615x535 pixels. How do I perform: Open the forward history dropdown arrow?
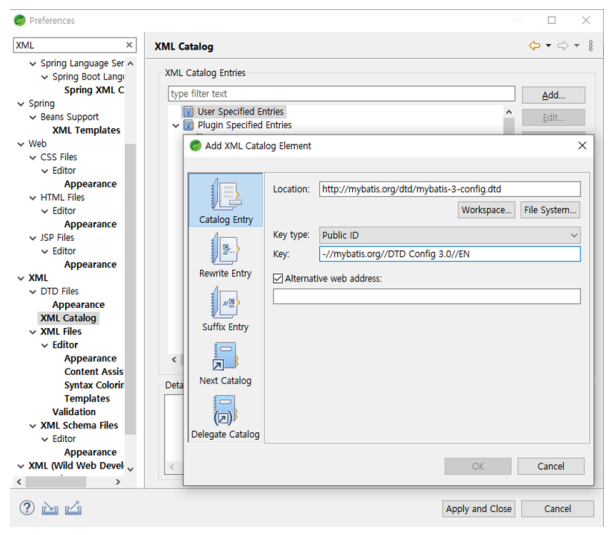coord(577,46)
